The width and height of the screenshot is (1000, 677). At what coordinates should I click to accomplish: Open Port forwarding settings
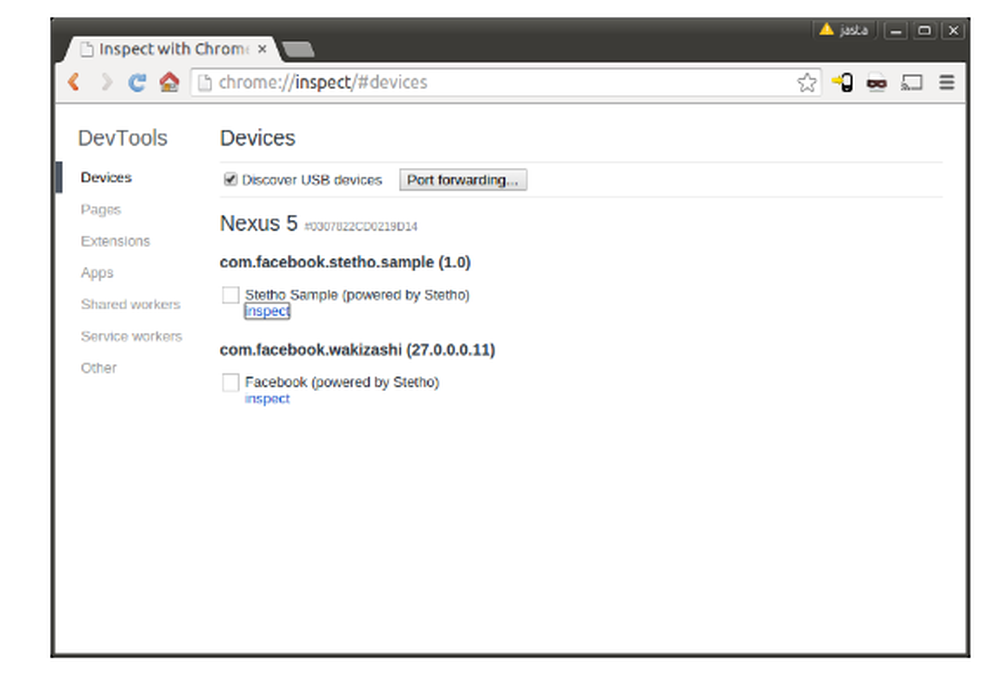pyautogui.click(x=463, y=180)
